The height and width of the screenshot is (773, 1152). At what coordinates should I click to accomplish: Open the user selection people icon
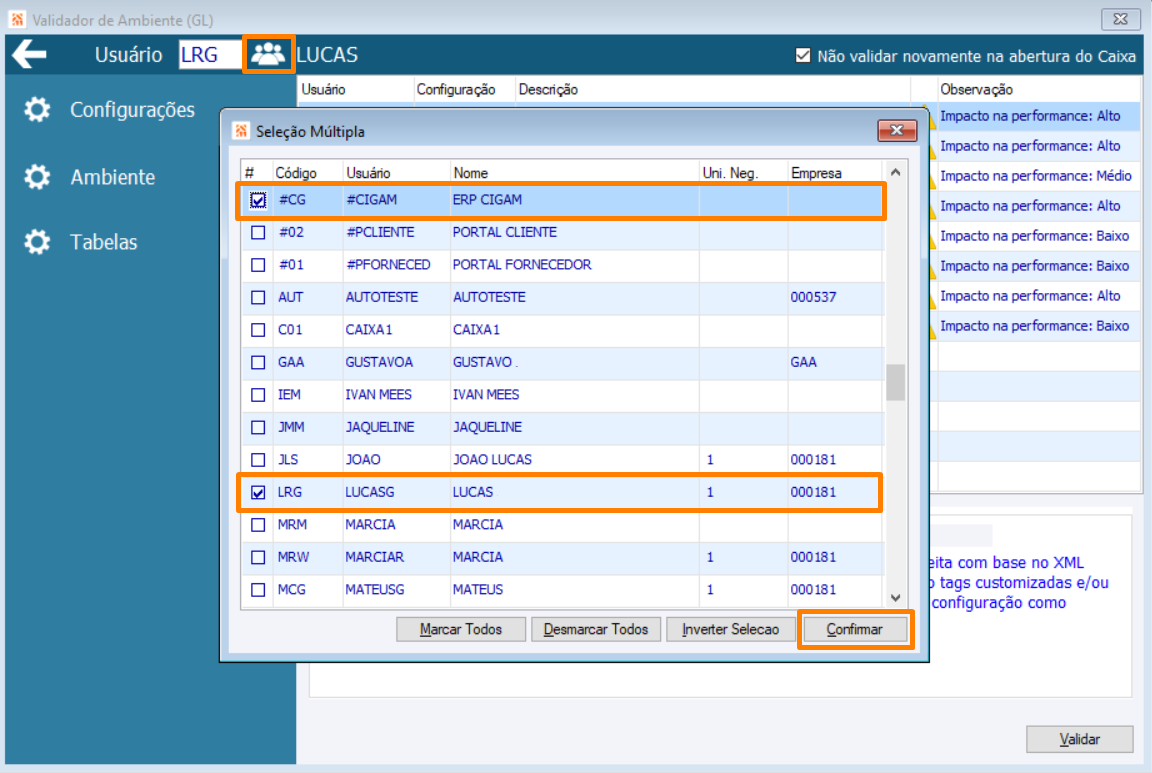tap(268, 54)
